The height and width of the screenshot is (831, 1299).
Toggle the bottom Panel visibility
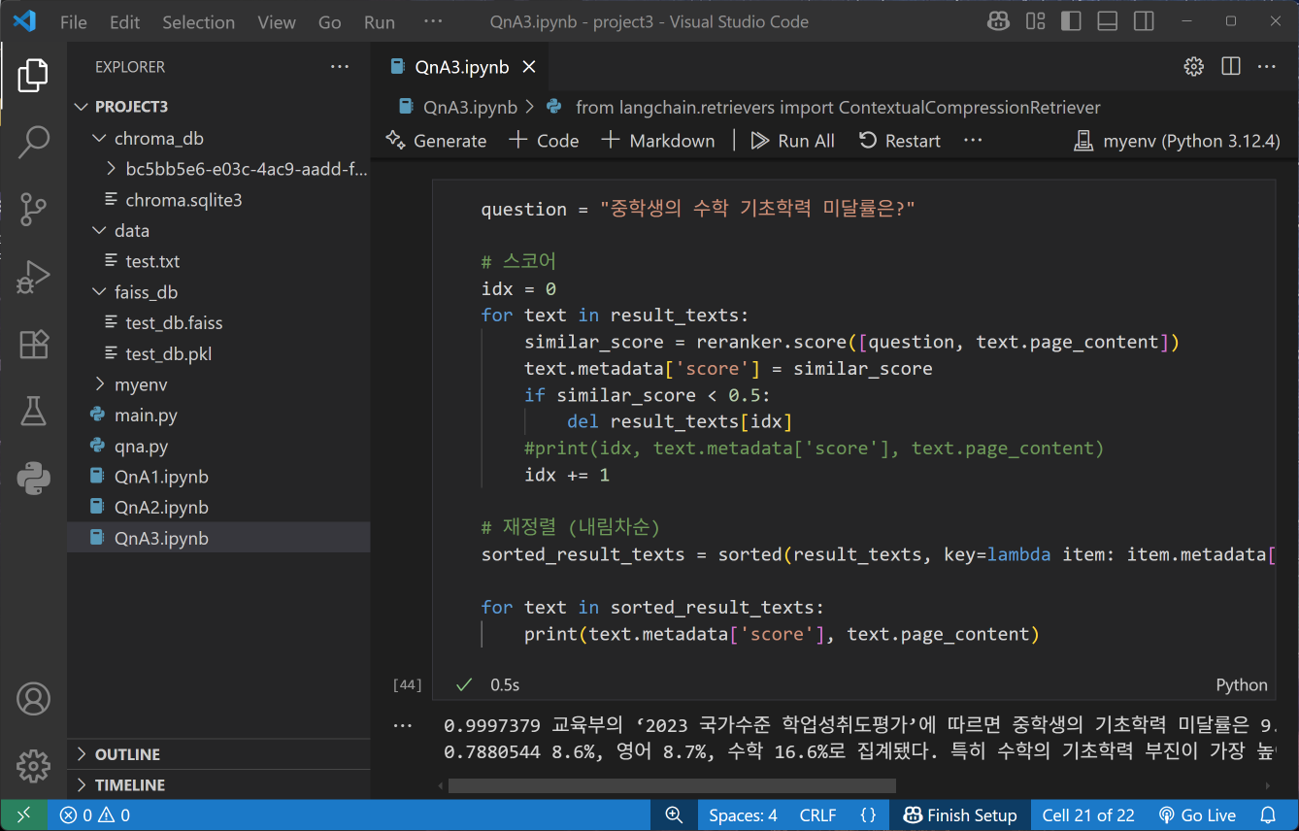coord(1107,21)
